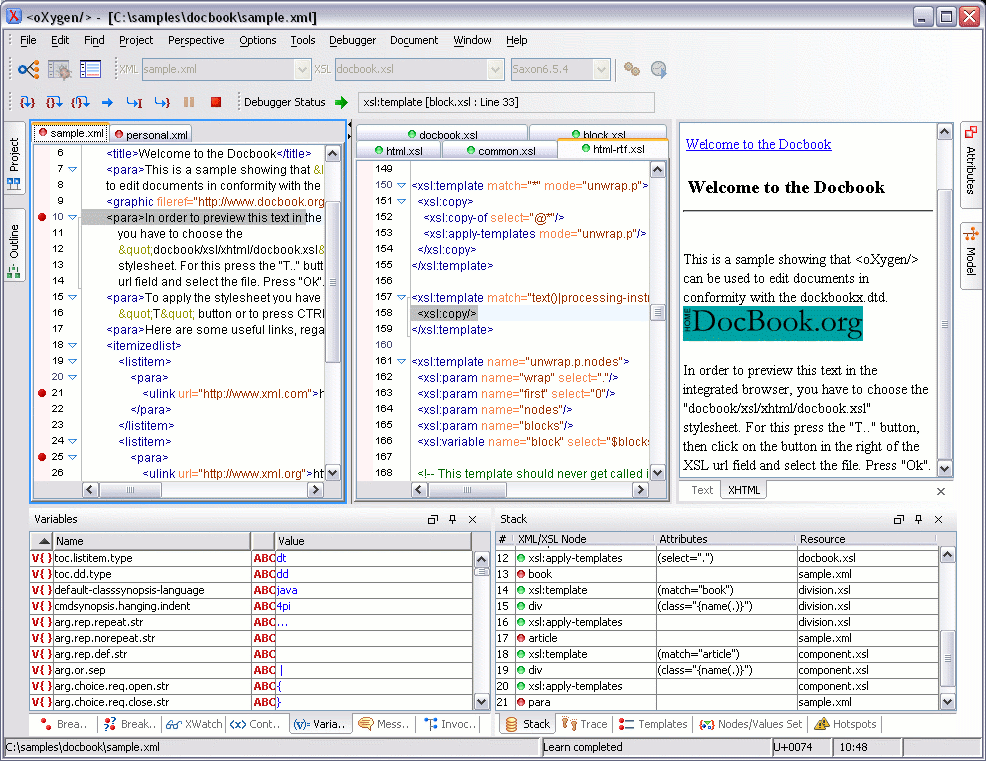986x761 pixels.
Task: Switch to html.xsl tab
Action: [399, 151]
